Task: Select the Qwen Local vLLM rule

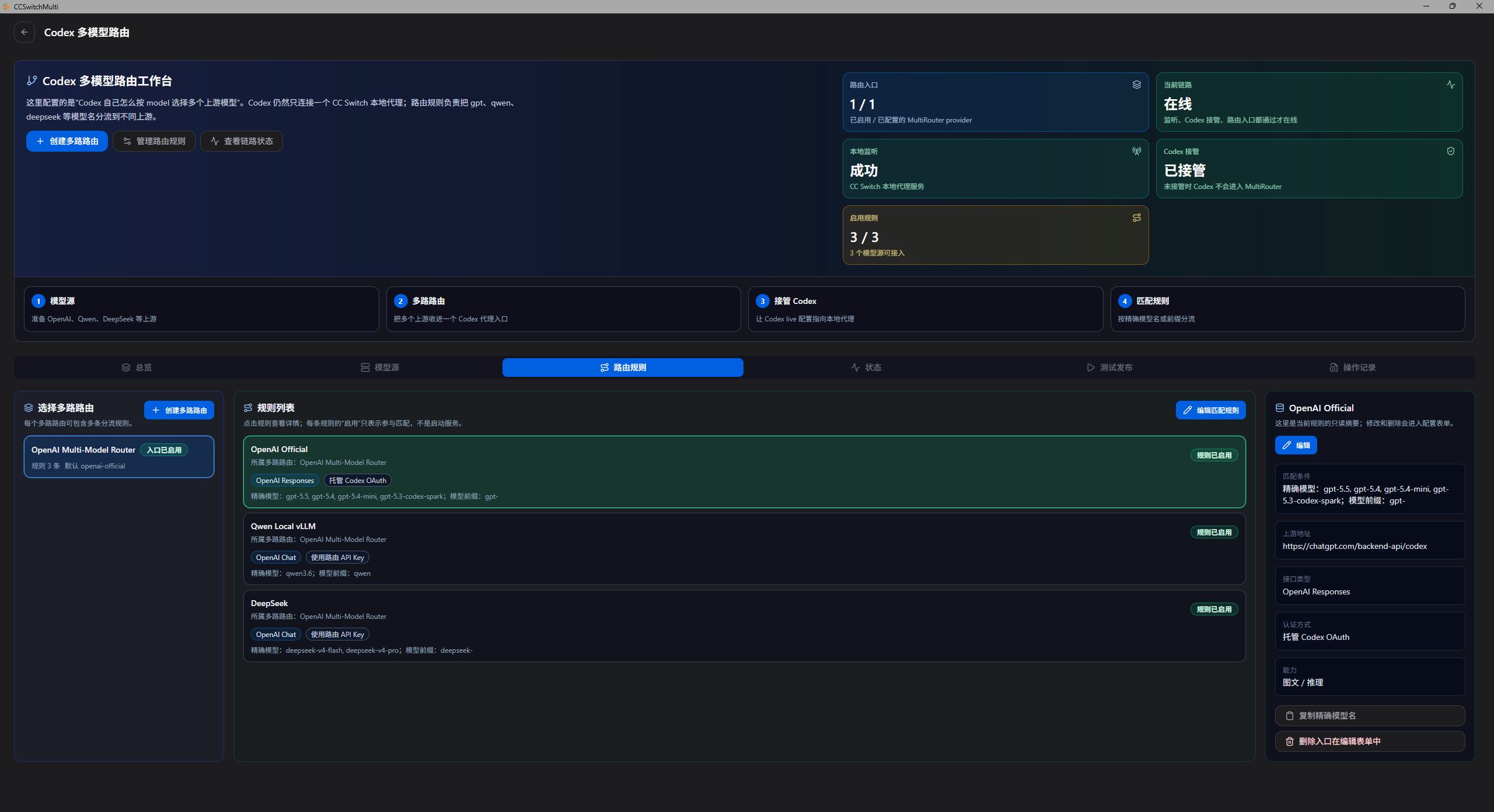Action: pos(745,549)
